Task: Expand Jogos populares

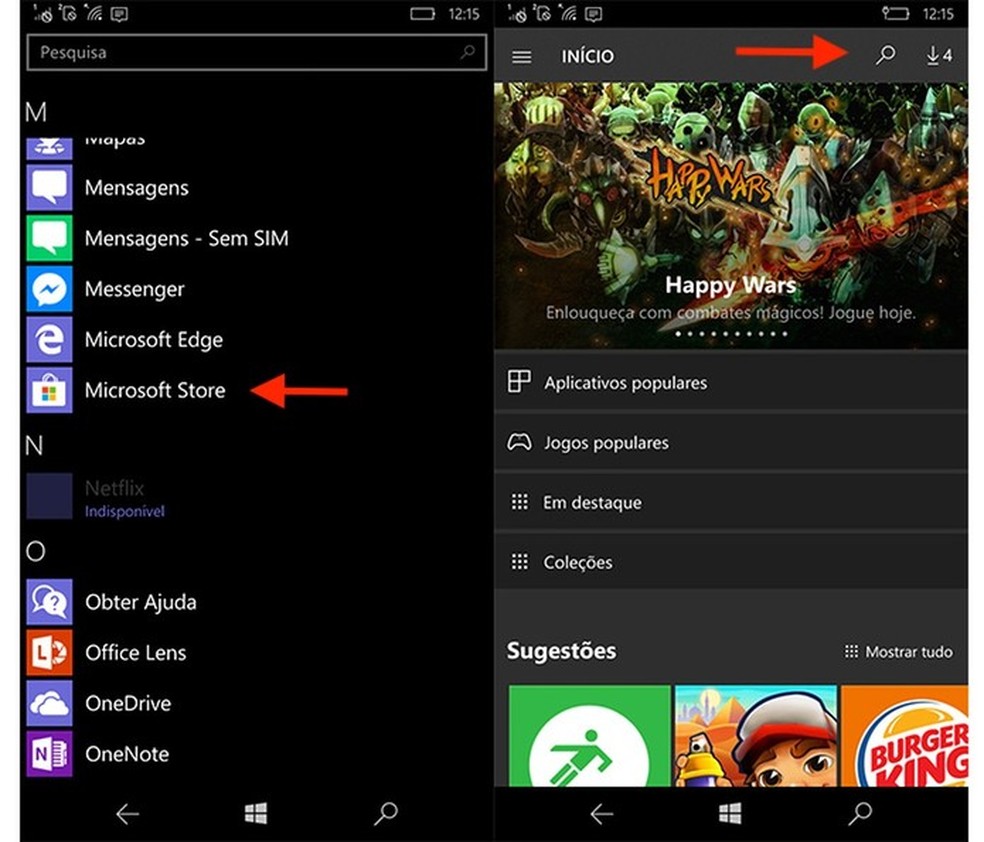Action: point(608,442)
